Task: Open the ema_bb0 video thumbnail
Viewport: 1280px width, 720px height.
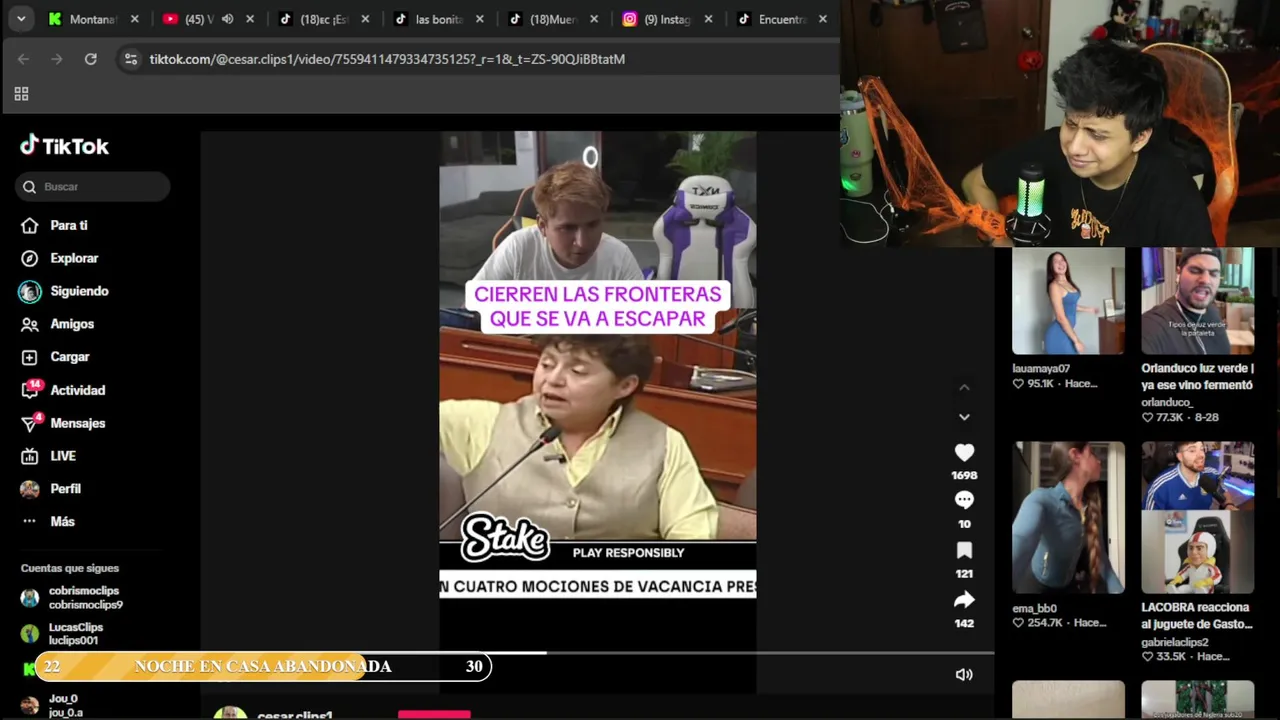Action: 1068,518
